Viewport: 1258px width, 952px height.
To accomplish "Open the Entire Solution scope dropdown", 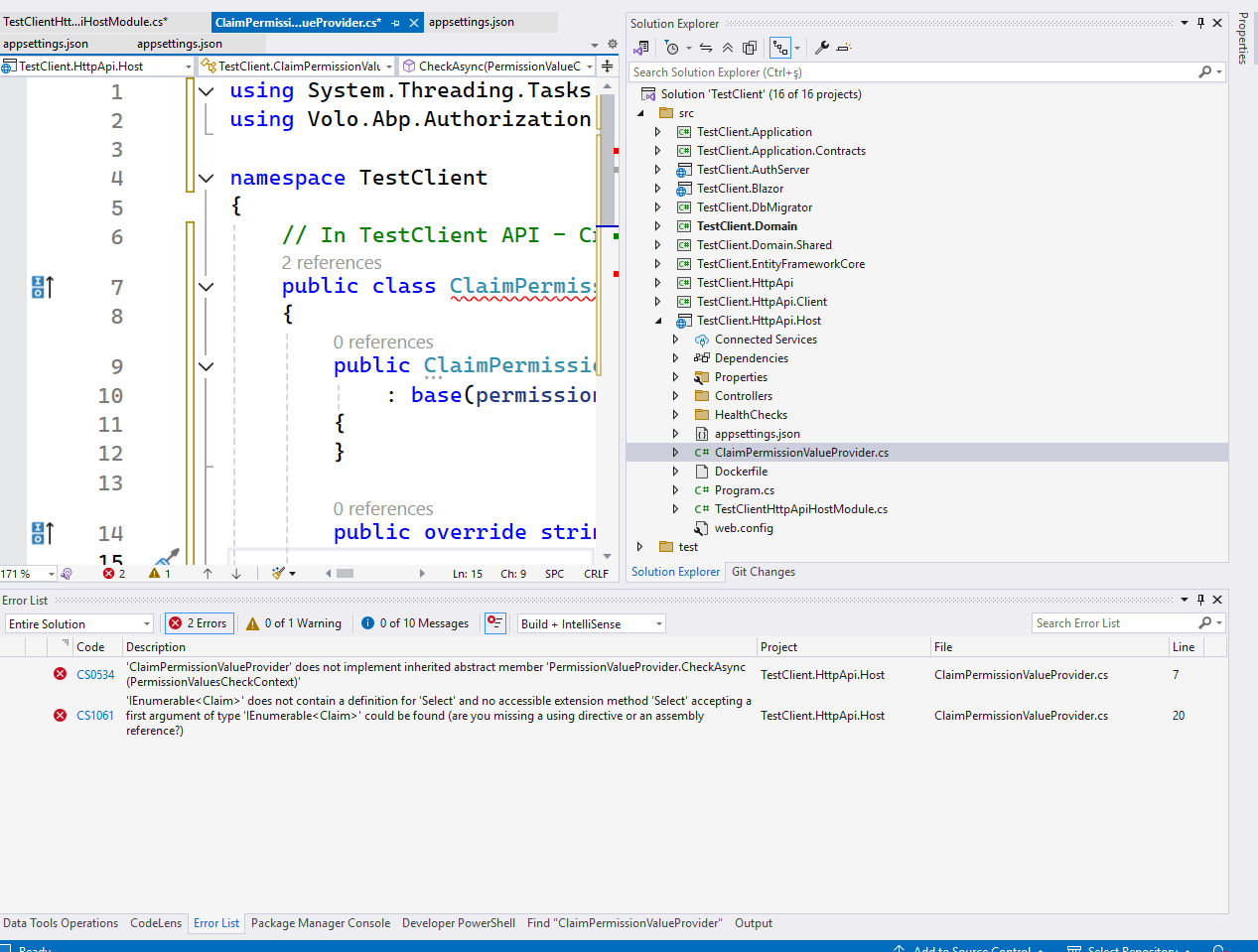I will point(78,623).
